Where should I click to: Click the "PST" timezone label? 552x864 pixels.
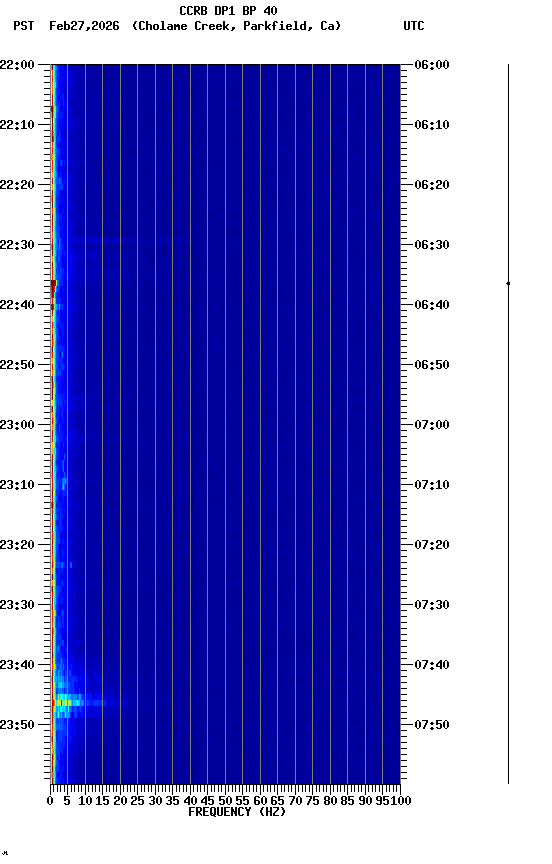click(x=24, y=26)
